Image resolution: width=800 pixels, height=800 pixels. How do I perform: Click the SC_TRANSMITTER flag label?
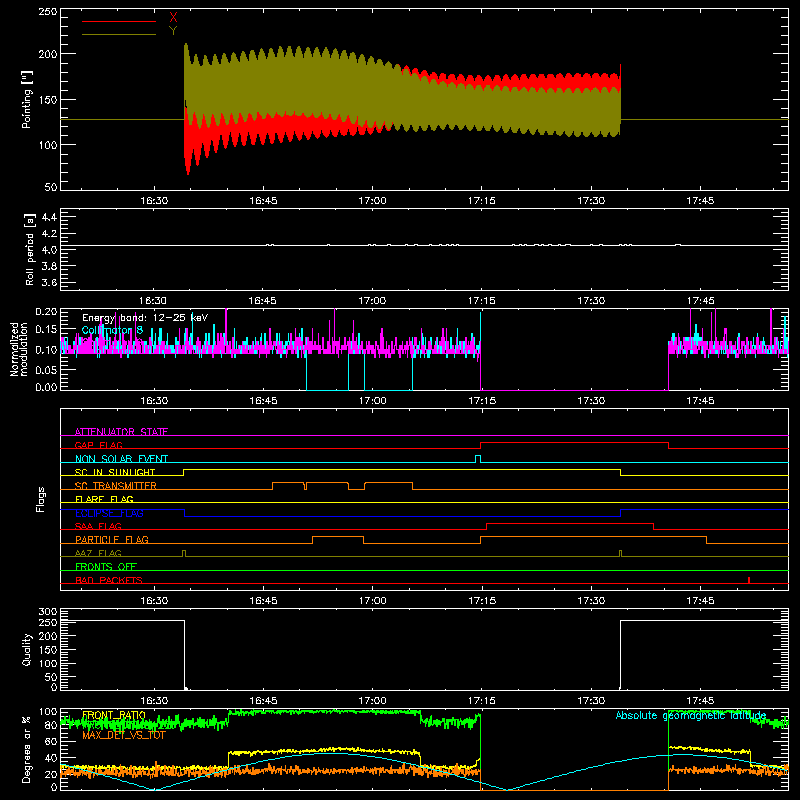(x=115, y=486)
